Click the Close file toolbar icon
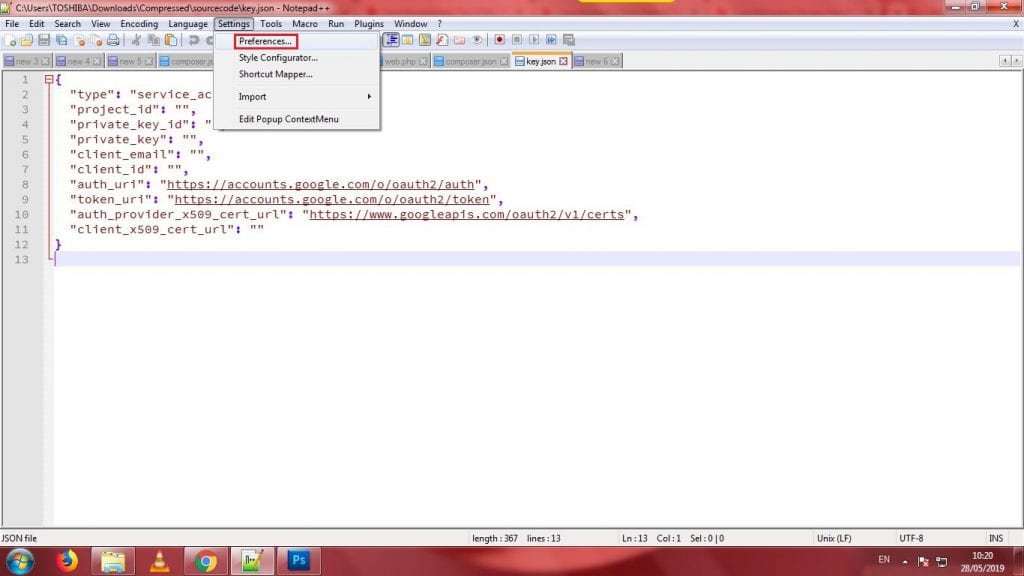Viewport: 1024px width, 576px height. pyautogui.click(x=79, y=40)
